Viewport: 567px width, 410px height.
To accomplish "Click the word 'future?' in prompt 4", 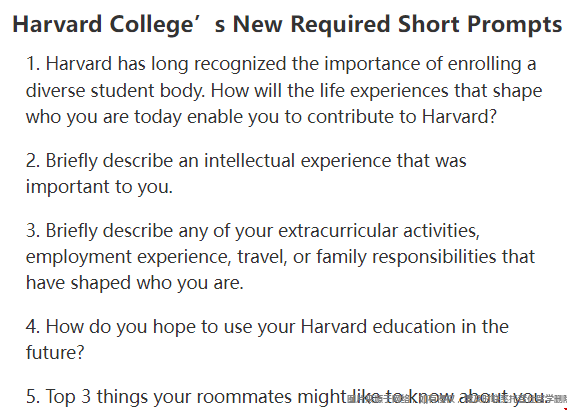I will (55, 353).
